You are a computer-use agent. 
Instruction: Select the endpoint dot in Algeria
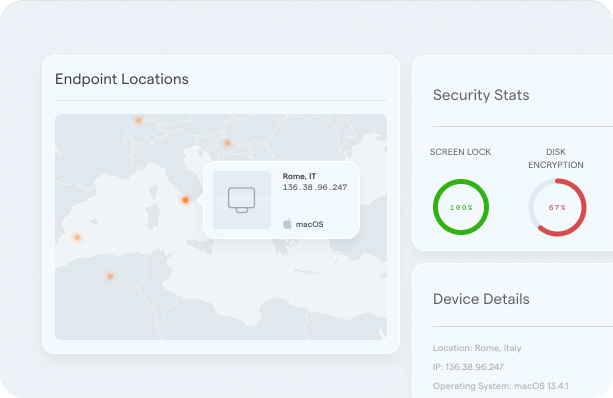(x=110, y=276)
